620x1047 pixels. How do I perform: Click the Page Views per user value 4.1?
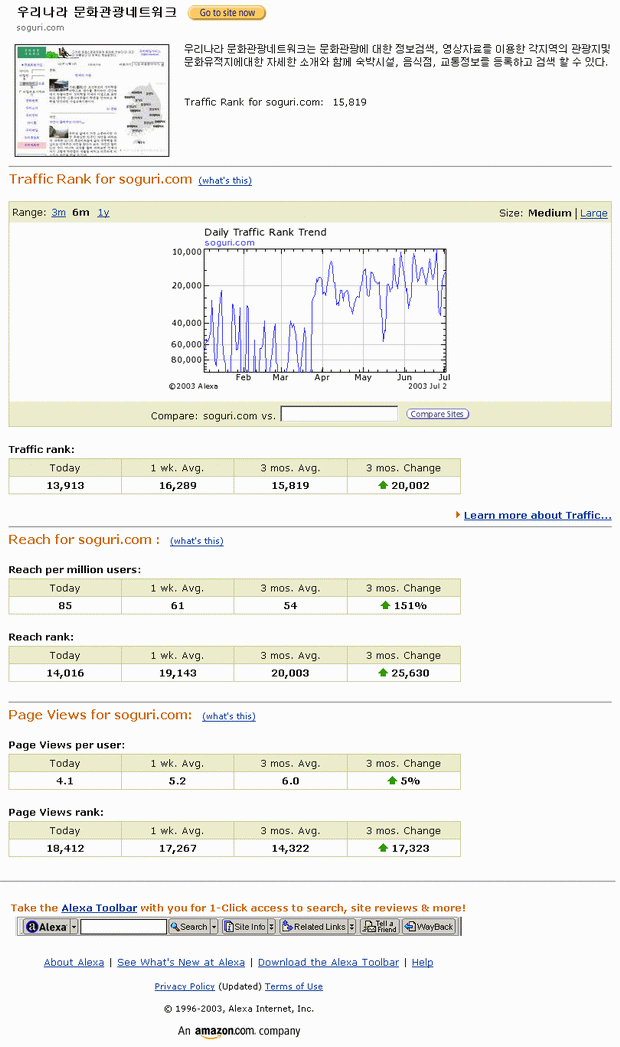click(65, 781)
